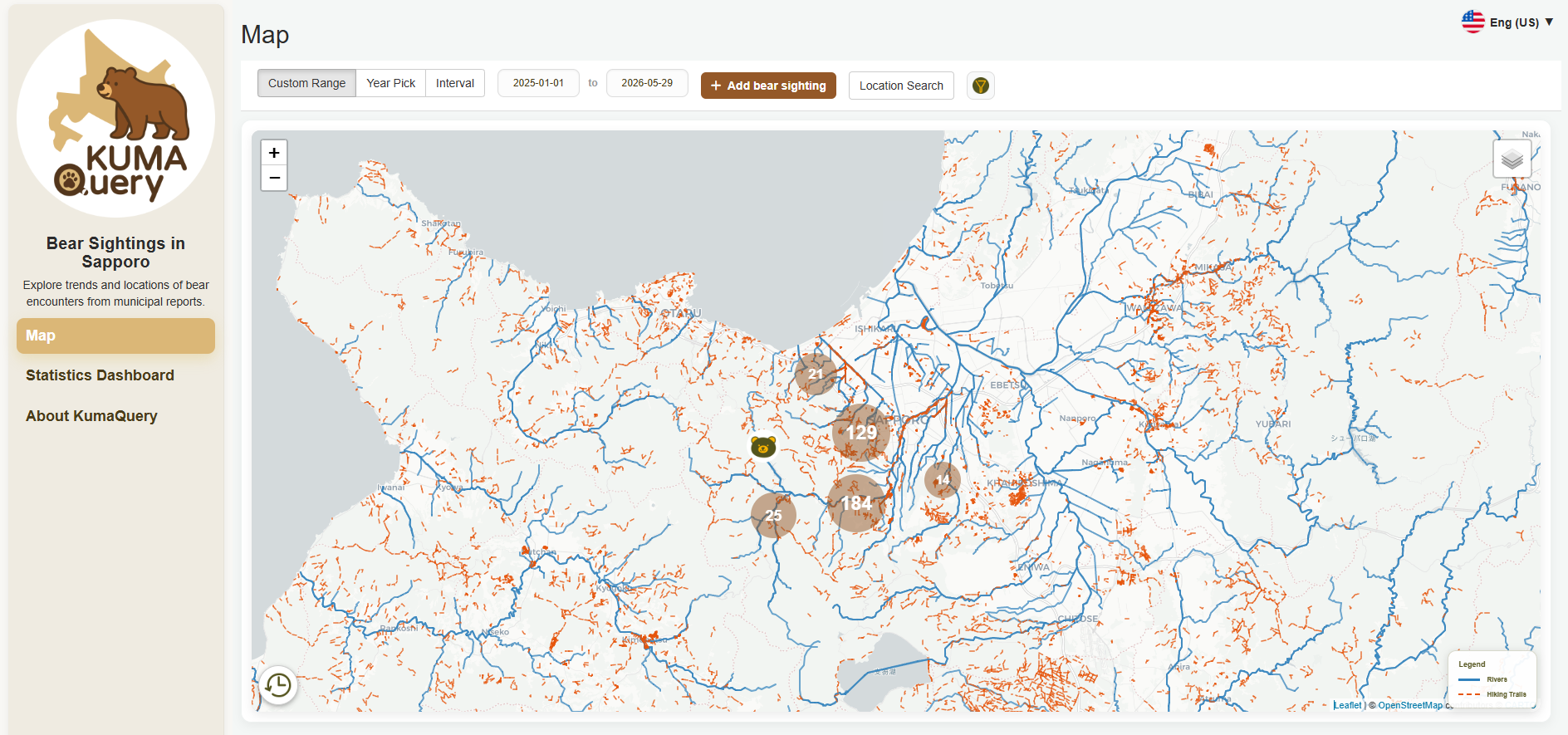Open the map layers control
The image size is (1568, 735).
pyautogui.click(x=1512, y=159)
